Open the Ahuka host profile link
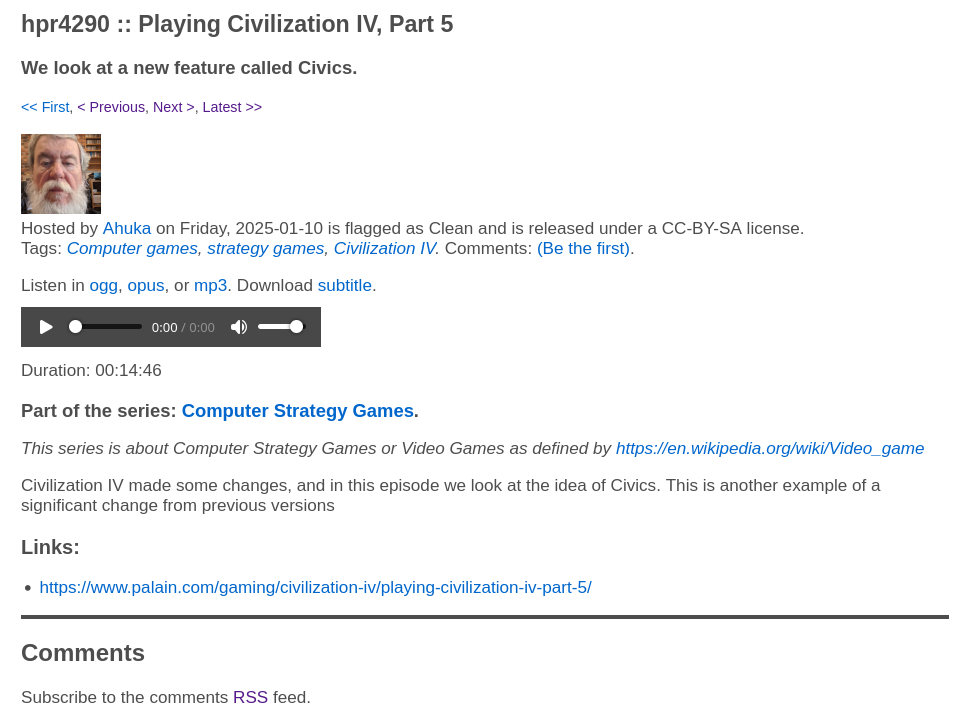The width and height of the screenshot is (971, 712). coord(127,228)
